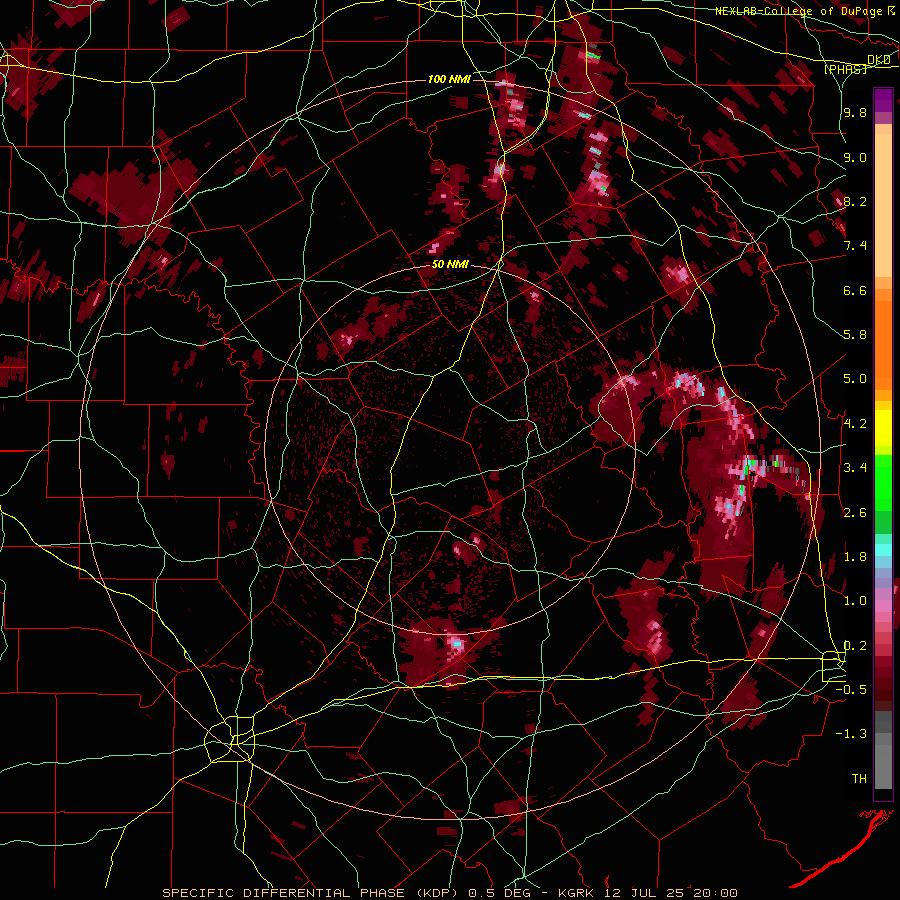Click the 1.8 scale label
Viewport: 900px width, 900px height.
click(x=855, y=557)
